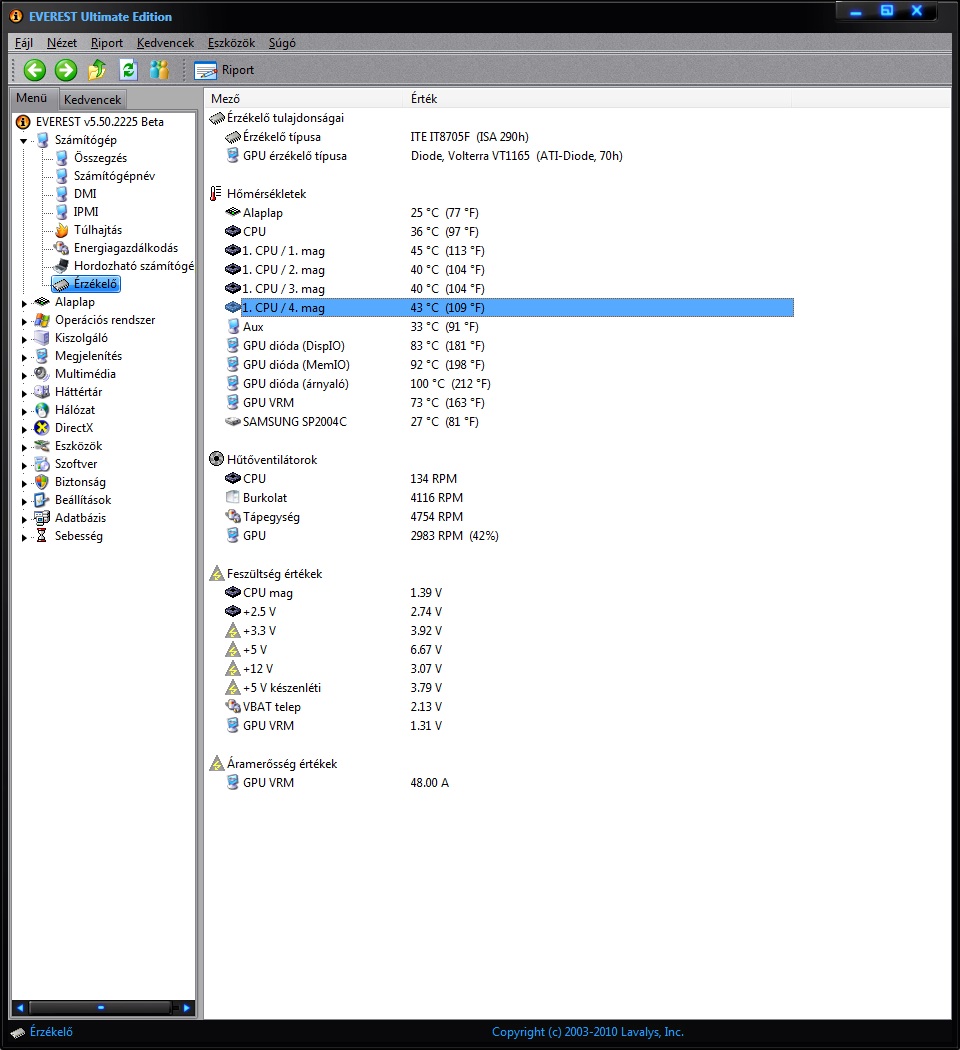Select the Számítógépnév tree item
This screenshot has height=1050, width=960.
tap(114, 175)
